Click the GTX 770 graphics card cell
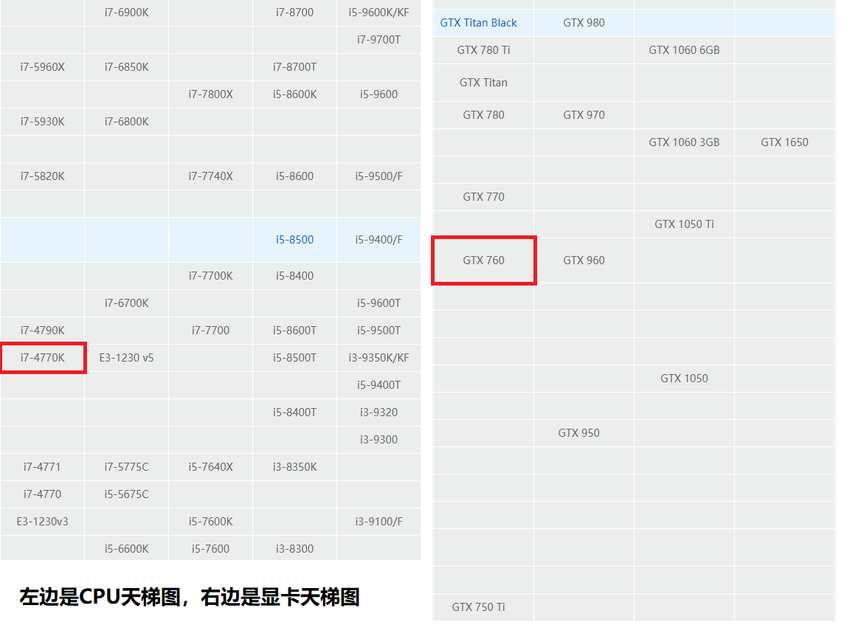Image resolution: width=850 pixels, height=639 pixels. [484, 197]
